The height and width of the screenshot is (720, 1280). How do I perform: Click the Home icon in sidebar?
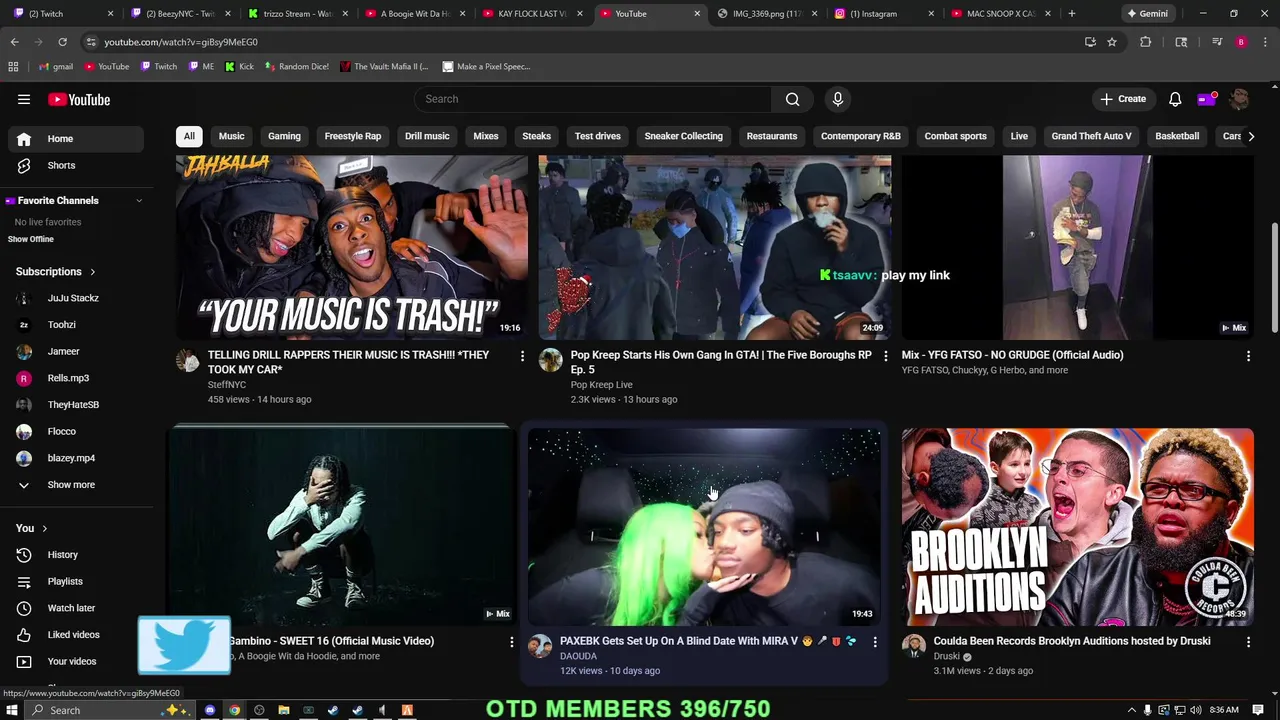(24, 139)
